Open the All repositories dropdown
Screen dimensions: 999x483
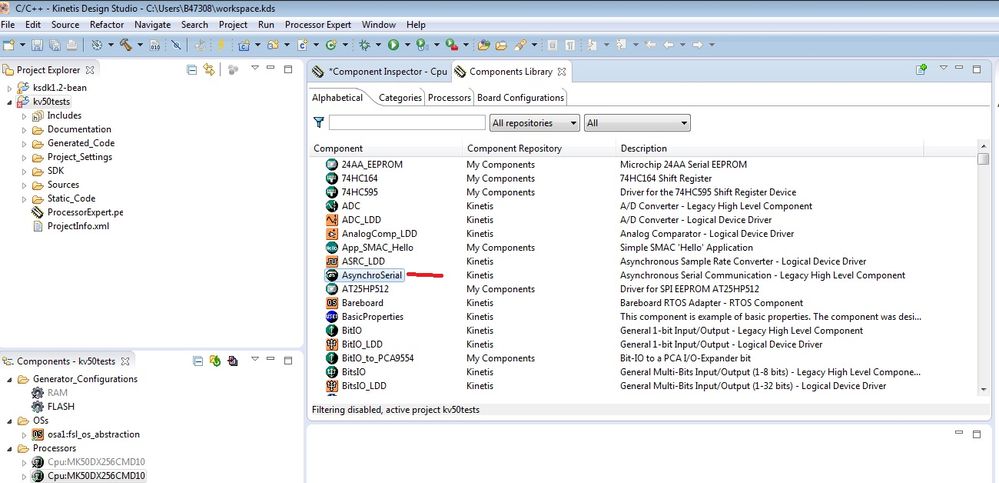coord(535,123)
